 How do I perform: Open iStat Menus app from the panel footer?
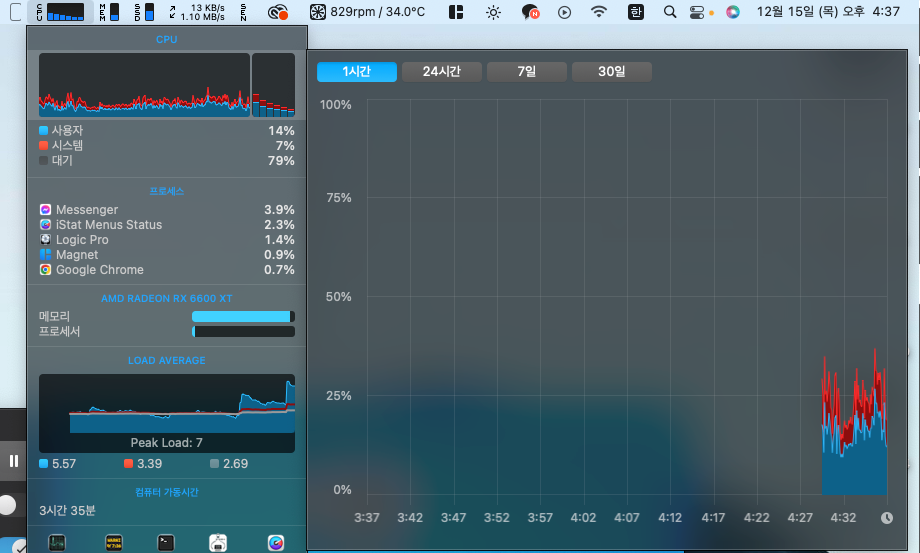point(276,542)
